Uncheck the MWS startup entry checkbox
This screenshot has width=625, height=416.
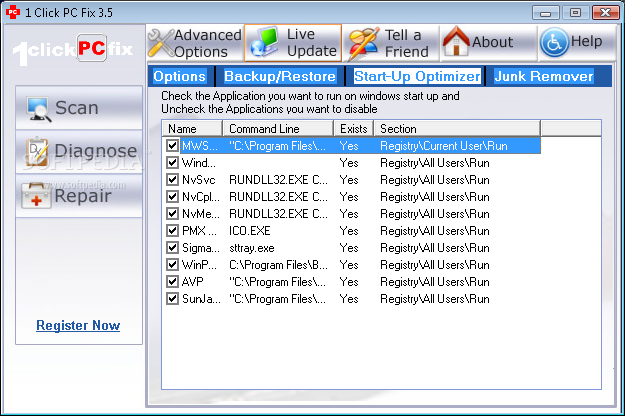pyautogui.click(x=172, y=145)
